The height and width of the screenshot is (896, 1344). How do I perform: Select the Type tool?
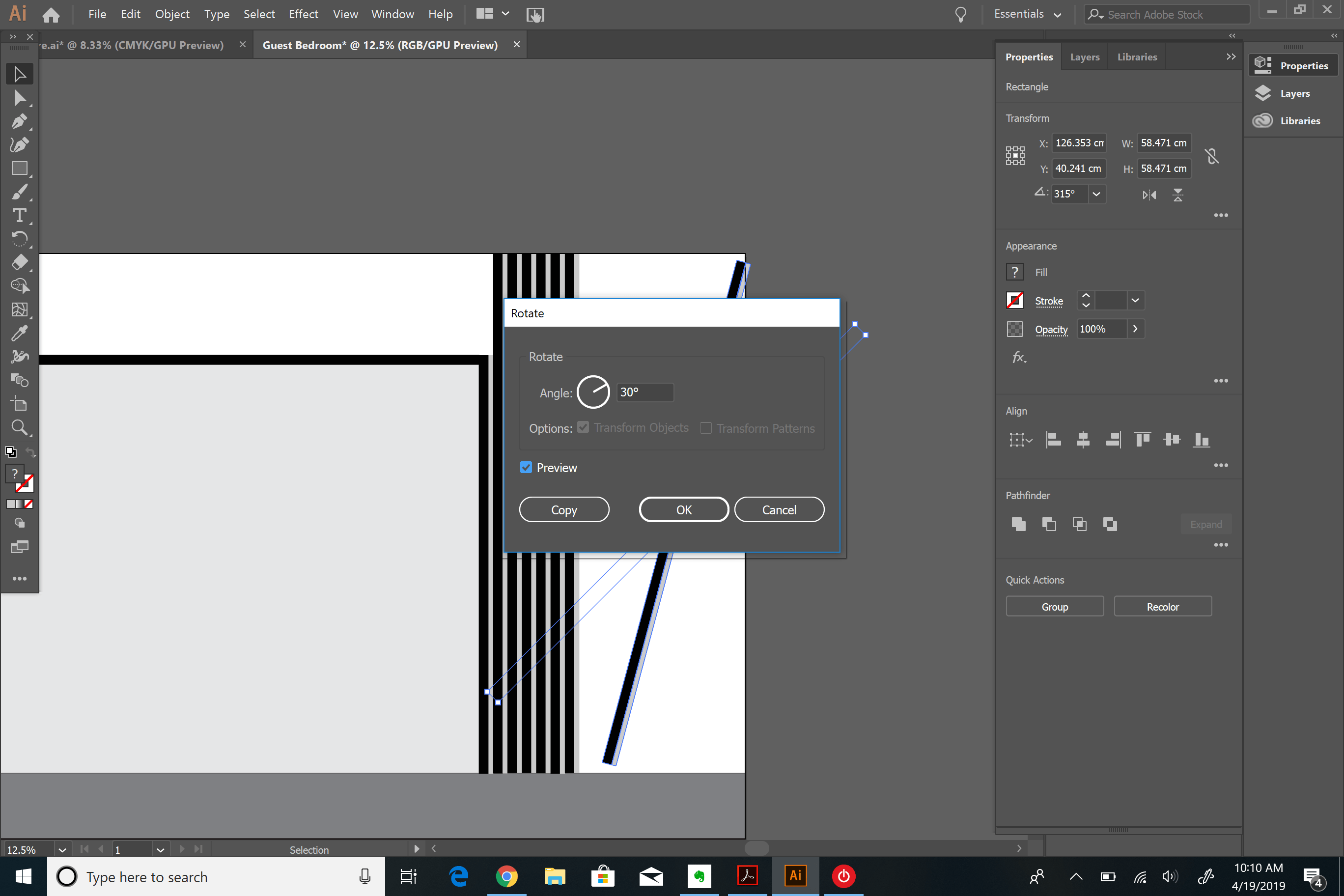[20, 216]
